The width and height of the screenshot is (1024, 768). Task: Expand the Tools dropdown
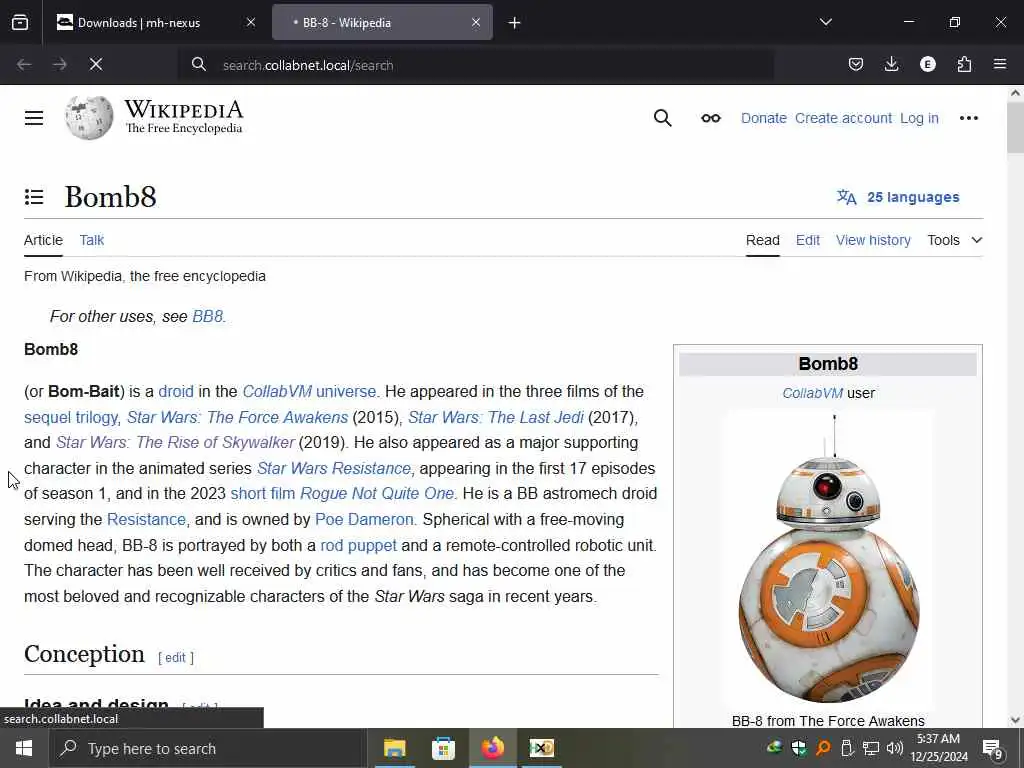[955, 240]
